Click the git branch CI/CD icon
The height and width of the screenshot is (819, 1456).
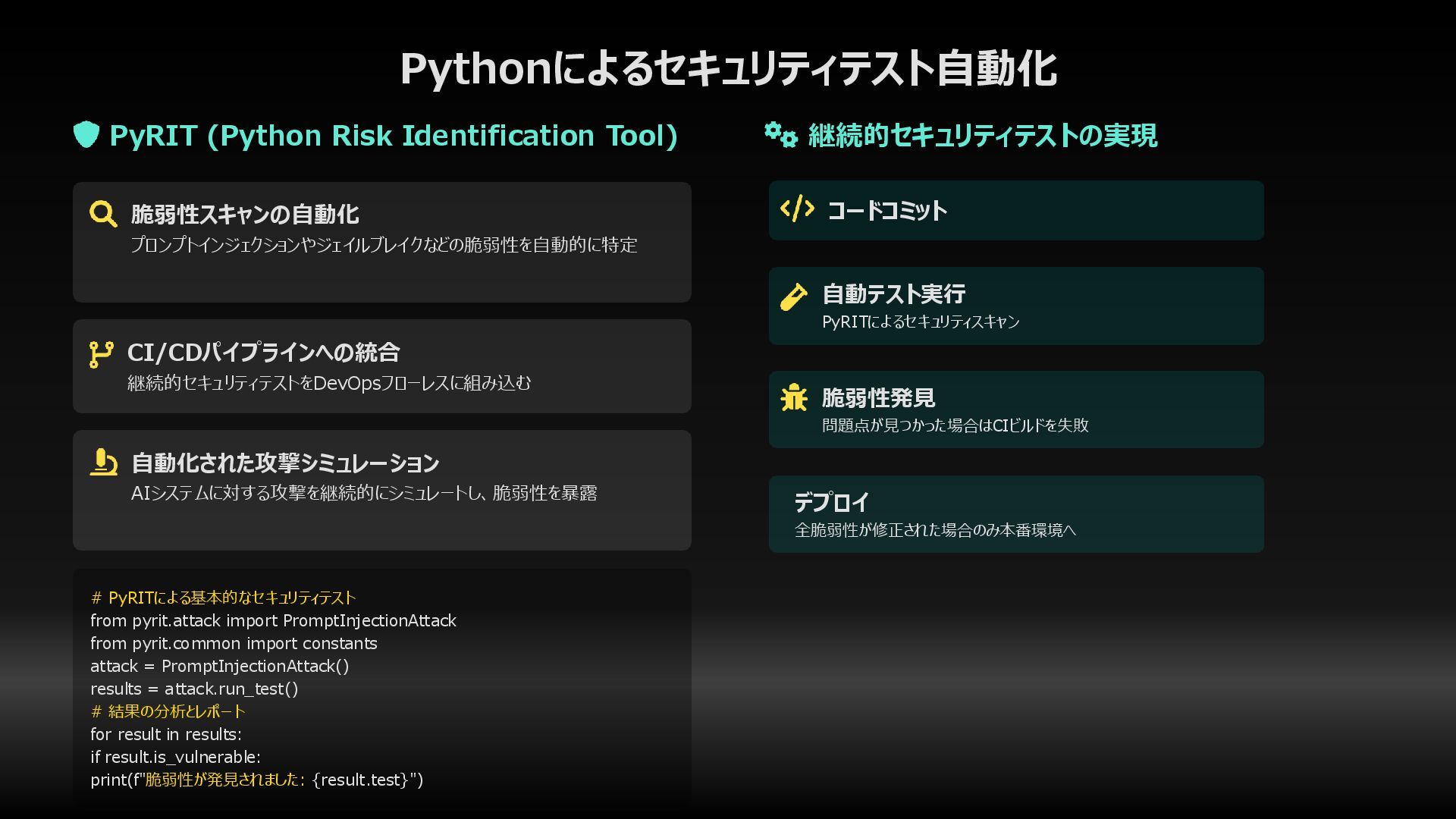(101, 354)
